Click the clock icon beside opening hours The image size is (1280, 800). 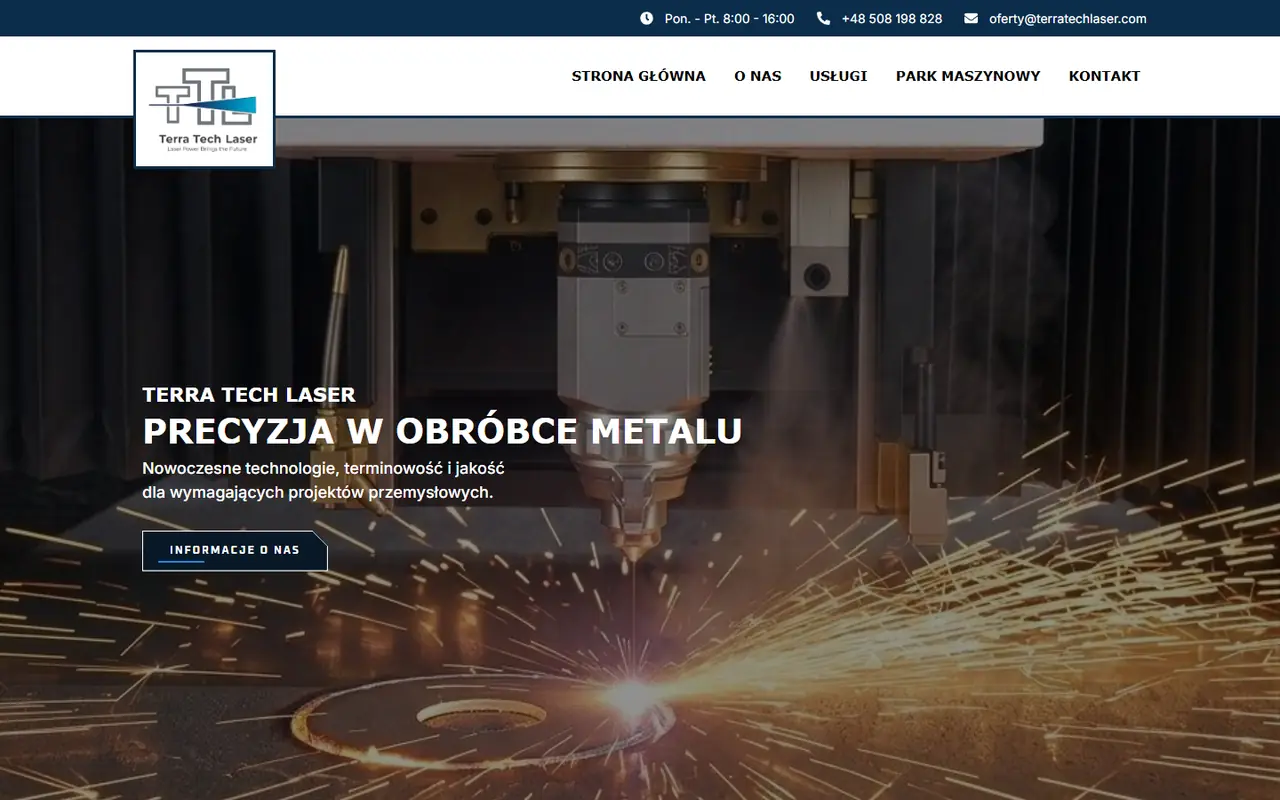pyautogui.click(x=646, y=18)
